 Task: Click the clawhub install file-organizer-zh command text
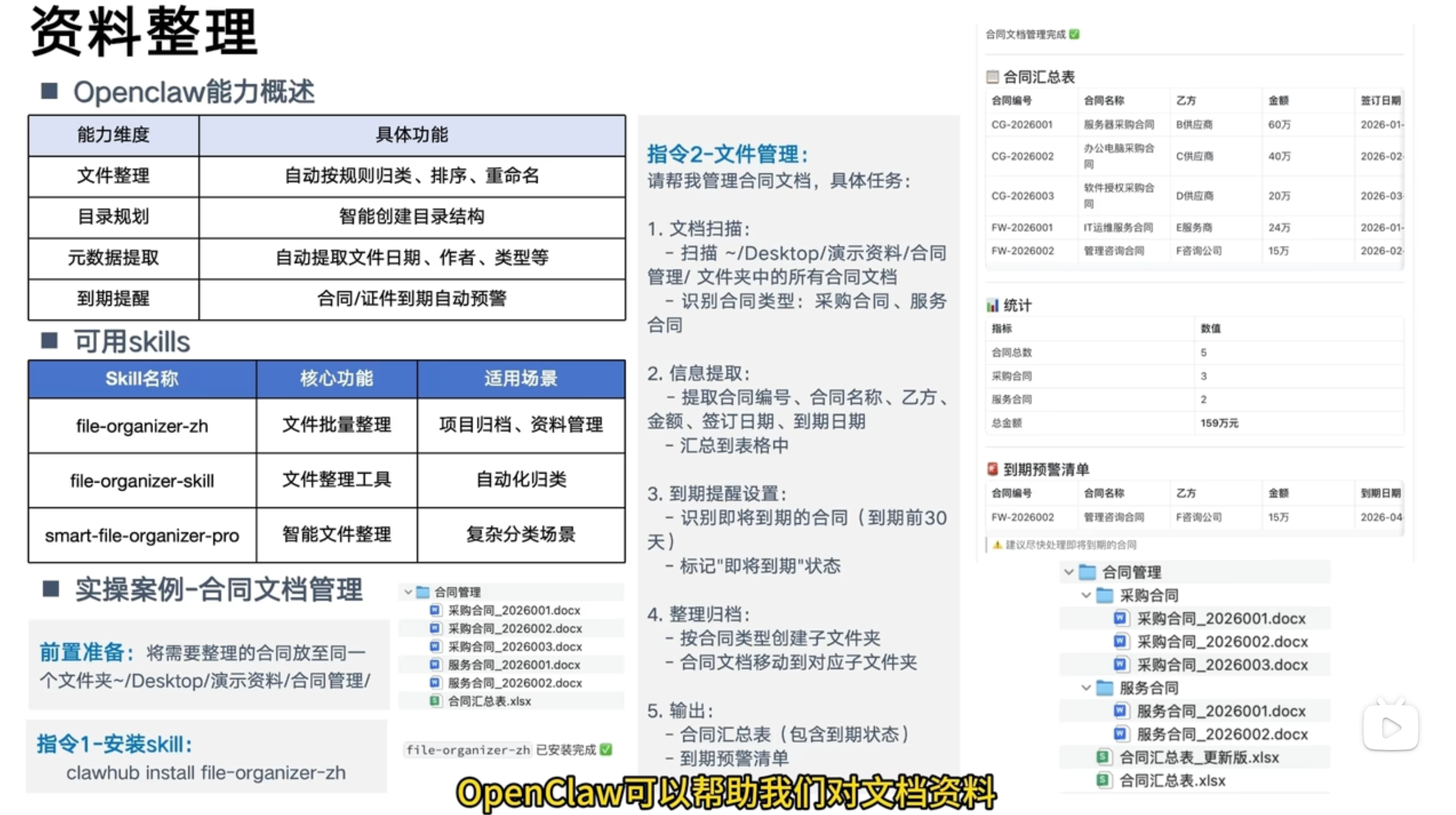pos(206,773)
